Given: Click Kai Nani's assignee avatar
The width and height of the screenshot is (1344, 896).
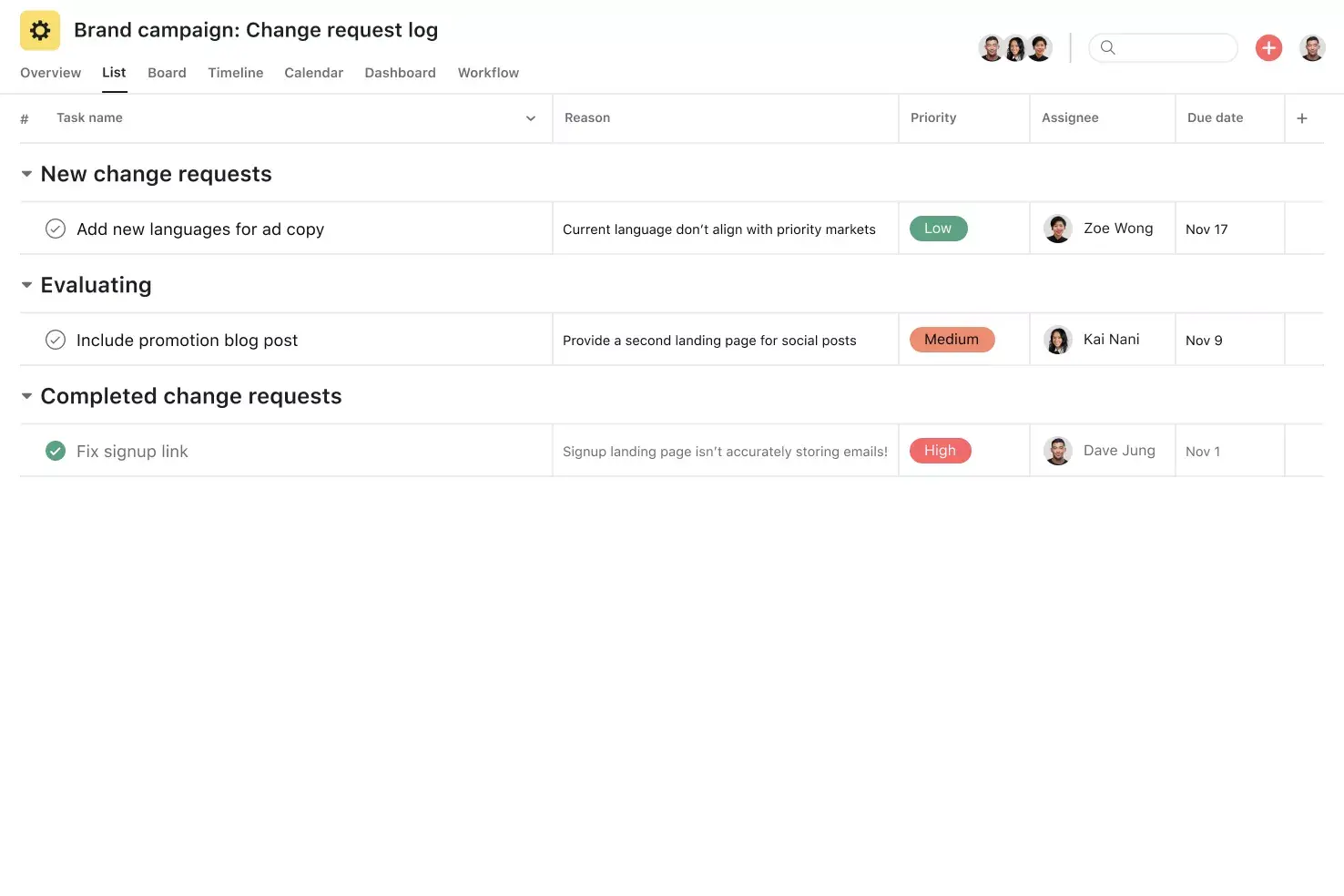Looking at the screenshot, I should pos(1058,339).
